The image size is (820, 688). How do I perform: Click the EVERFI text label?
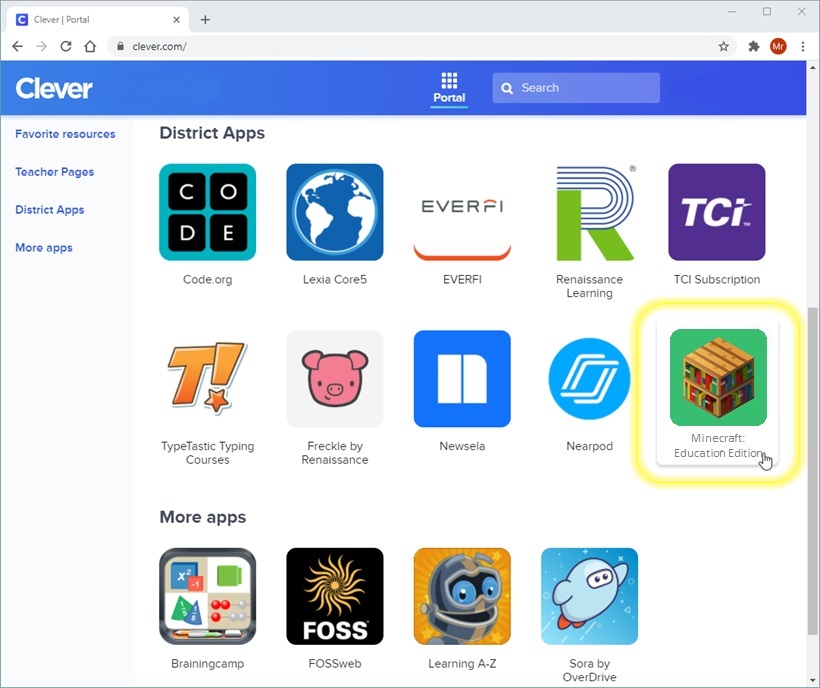point(462,280)
